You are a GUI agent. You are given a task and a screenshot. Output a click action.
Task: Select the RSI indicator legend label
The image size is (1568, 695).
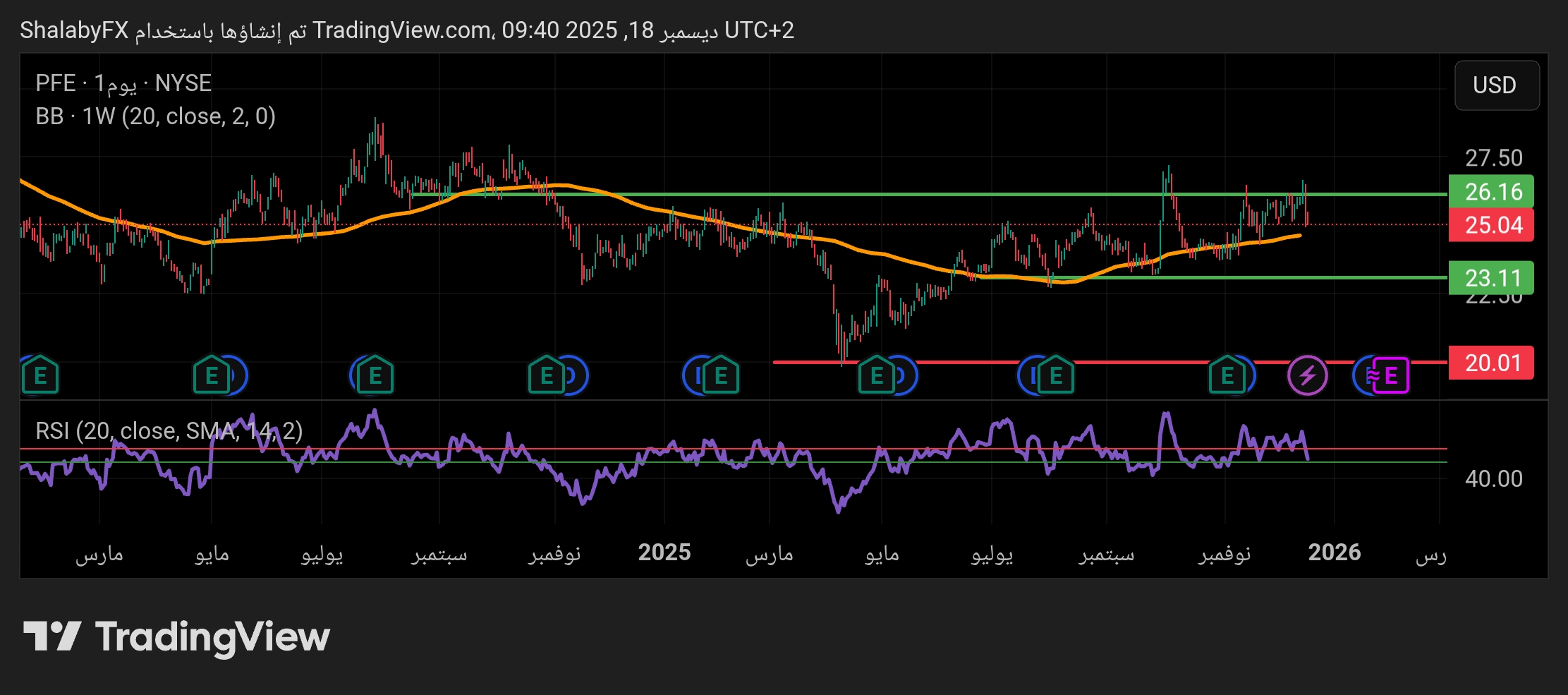169,430
